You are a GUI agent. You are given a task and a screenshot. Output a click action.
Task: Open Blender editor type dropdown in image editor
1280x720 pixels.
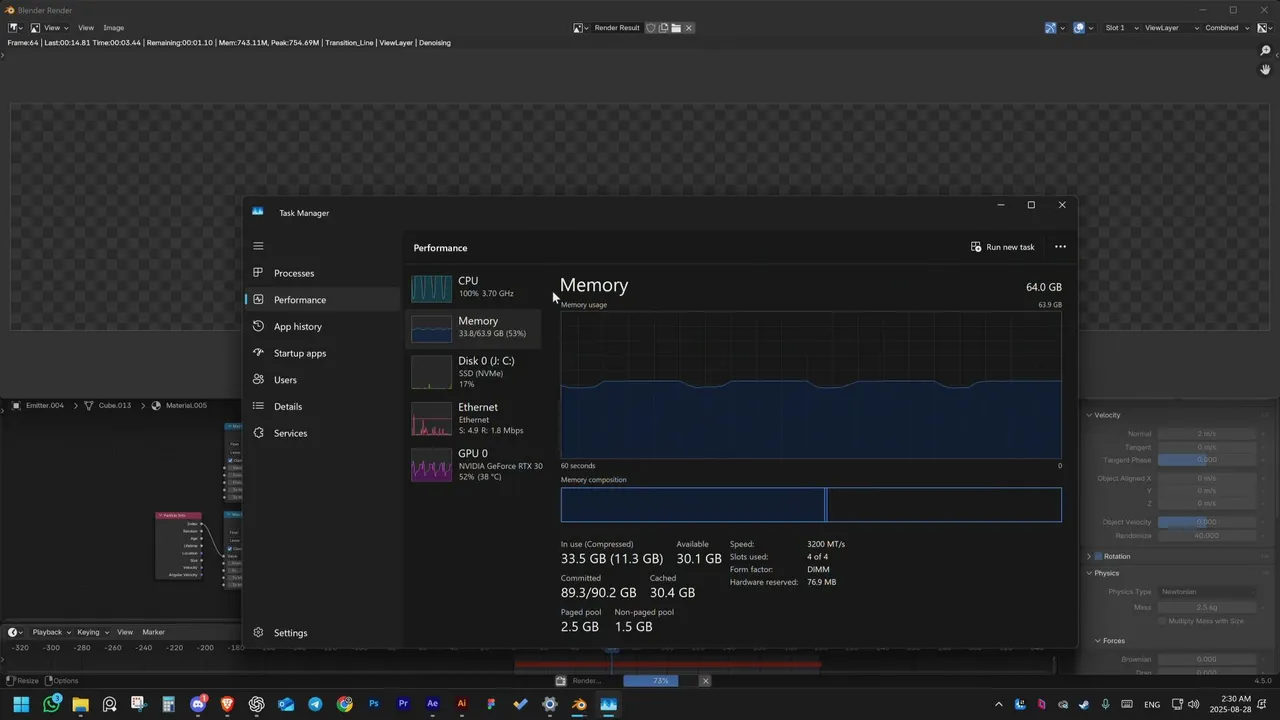pos(16,28)
